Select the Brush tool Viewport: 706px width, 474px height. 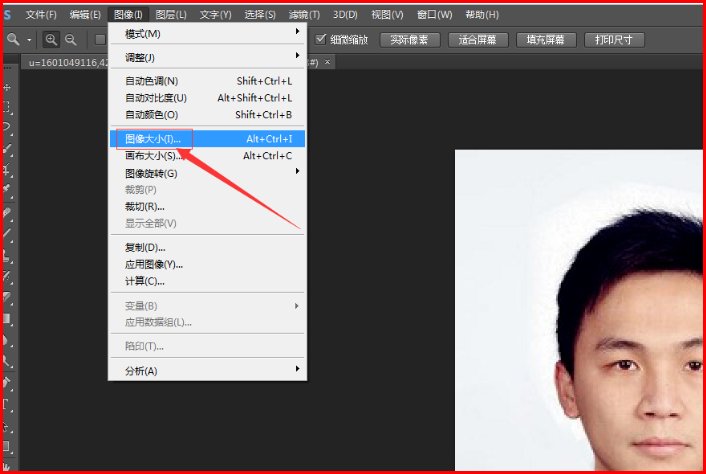pos(8,233)
